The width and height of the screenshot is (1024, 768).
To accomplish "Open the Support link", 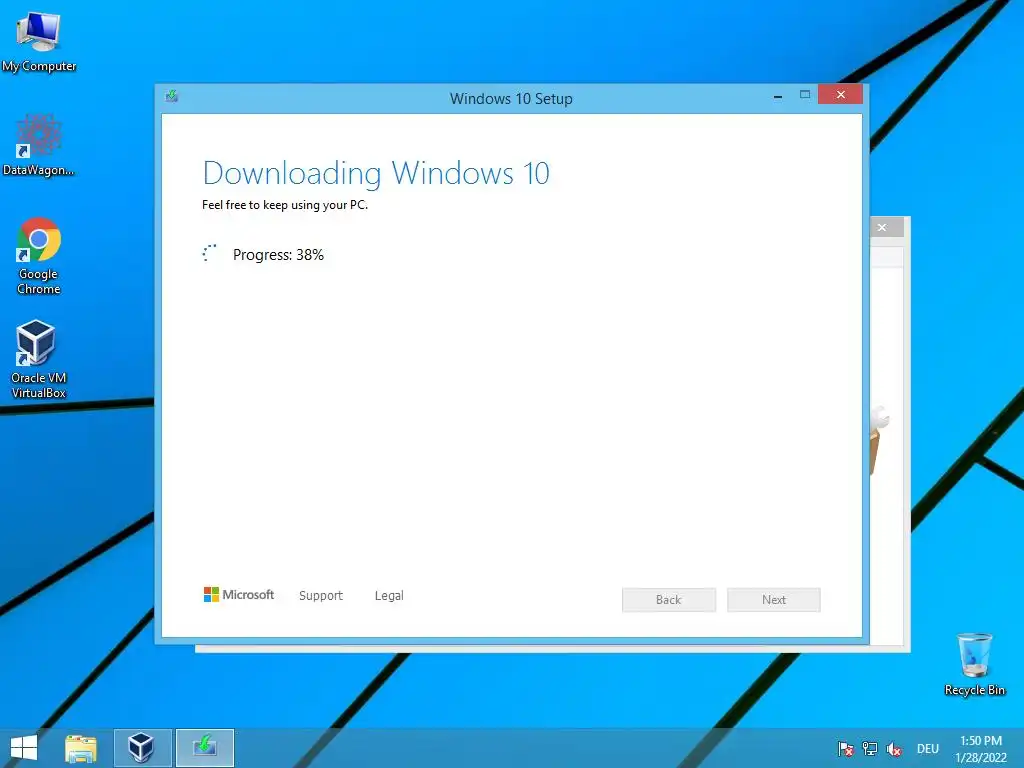I will coord(321,596).
